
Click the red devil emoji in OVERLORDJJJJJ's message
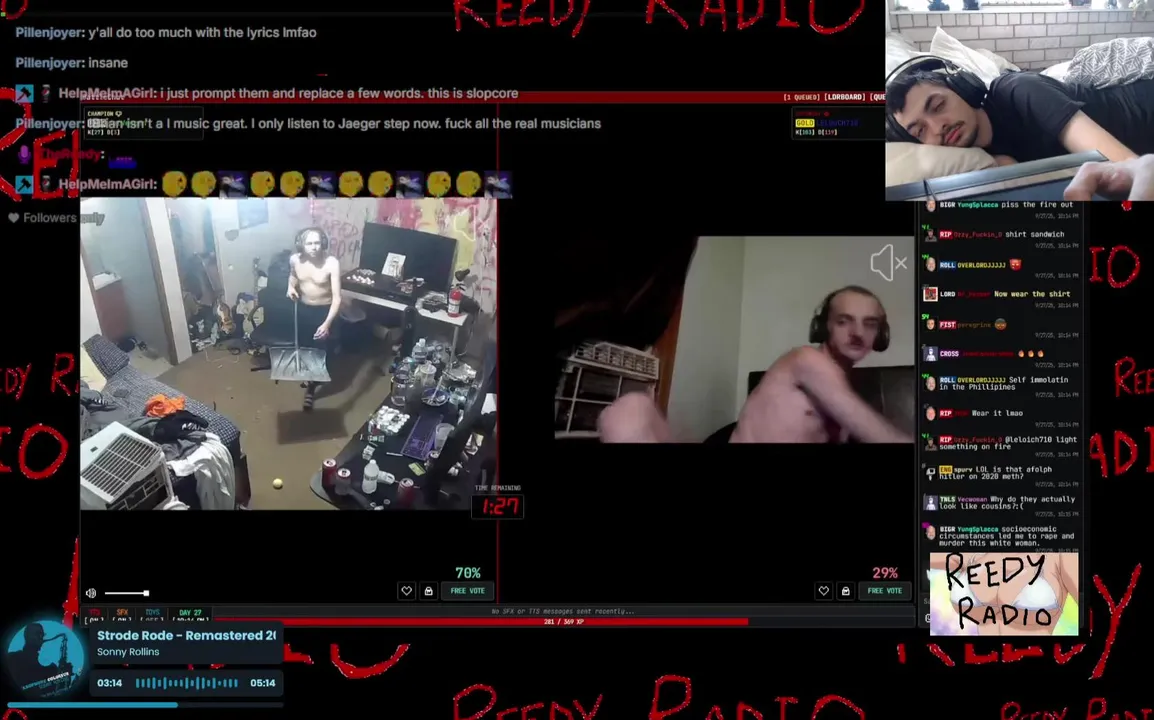point(1016,264)
